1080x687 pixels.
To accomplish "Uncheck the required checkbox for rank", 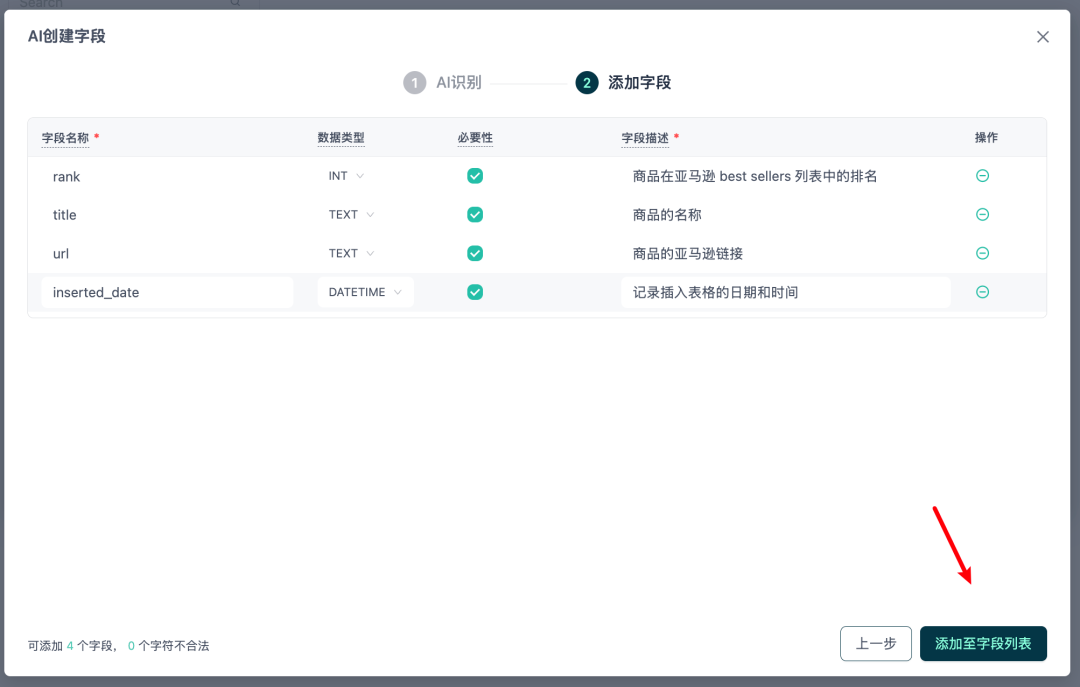I will (475, 176).
